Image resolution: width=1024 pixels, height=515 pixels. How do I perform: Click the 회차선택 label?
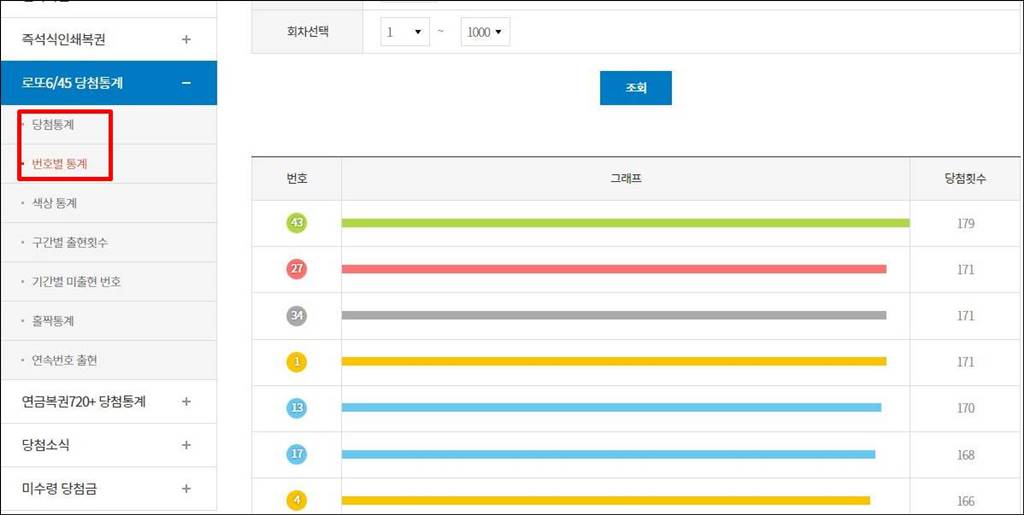[x=307, y=31]
